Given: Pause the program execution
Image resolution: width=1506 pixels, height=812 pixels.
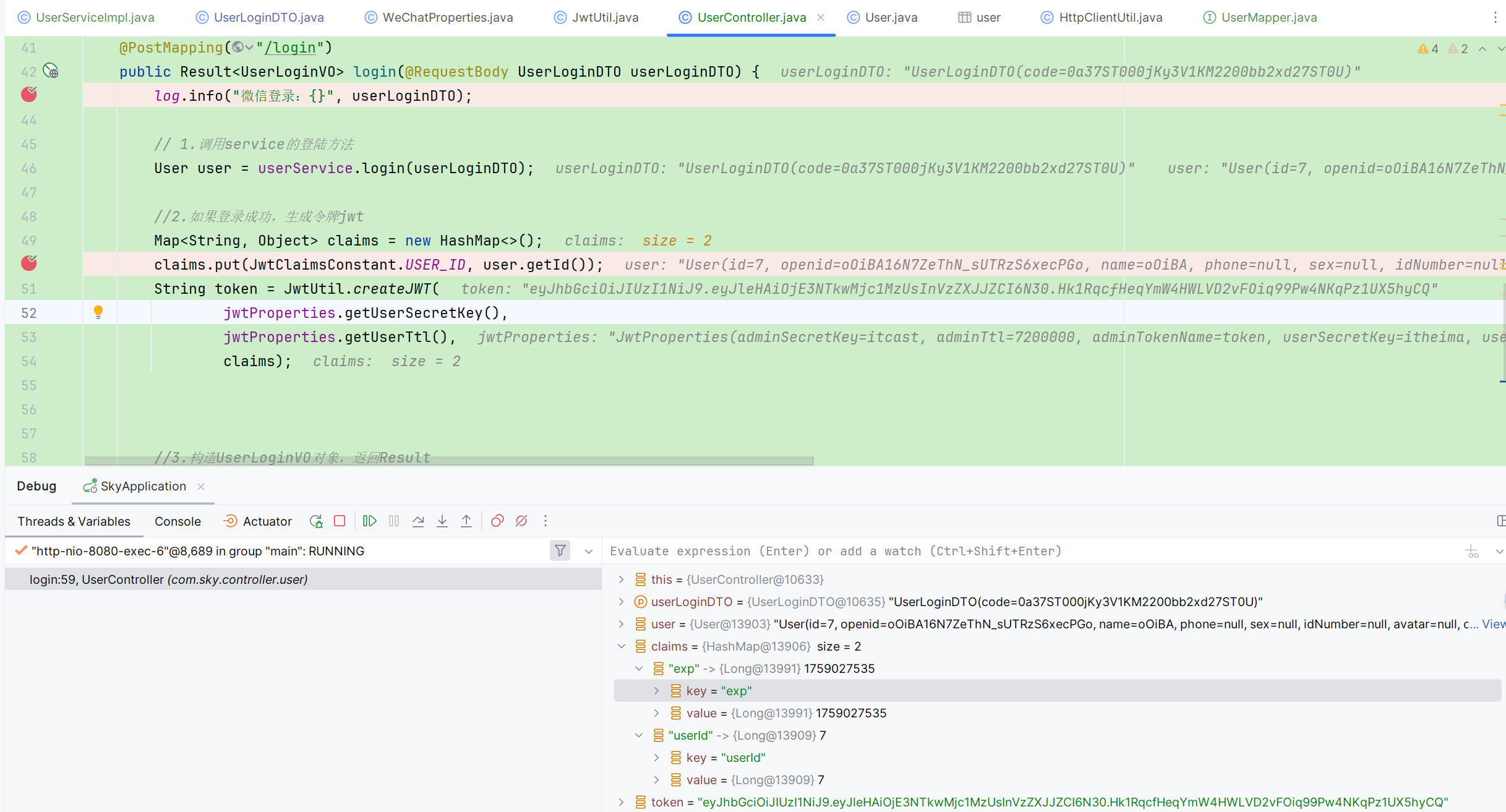Looking at the screenshot, I should 394,521.
